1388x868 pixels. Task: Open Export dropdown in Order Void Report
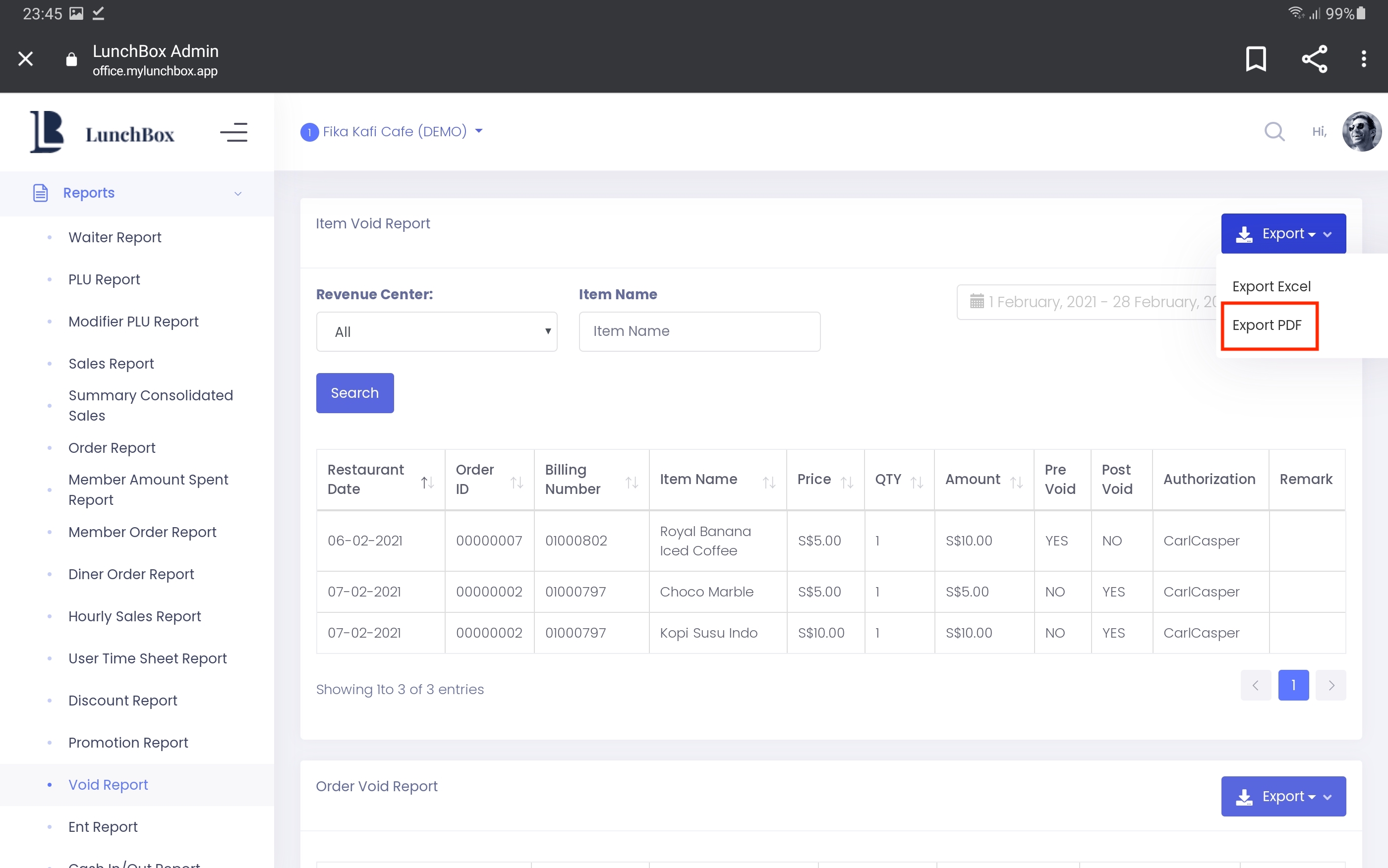1282,796
